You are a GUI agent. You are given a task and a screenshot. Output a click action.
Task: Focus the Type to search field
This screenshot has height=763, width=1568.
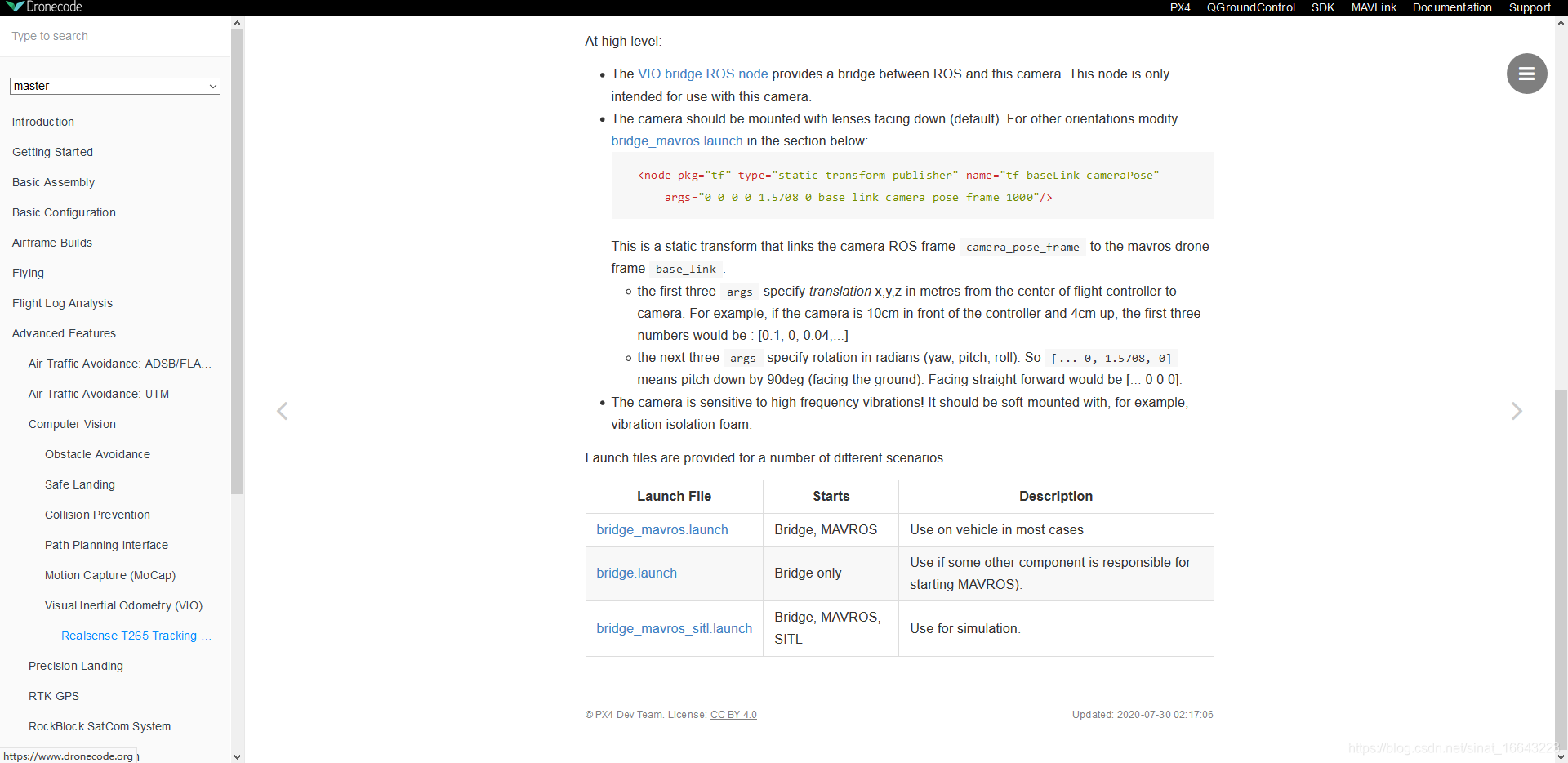(x=115, y=36)
